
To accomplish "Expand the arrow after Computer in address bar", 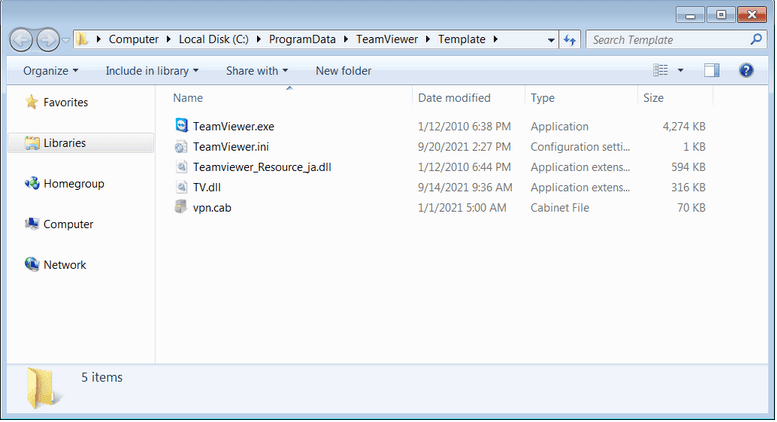I will (x=168, y=39).
